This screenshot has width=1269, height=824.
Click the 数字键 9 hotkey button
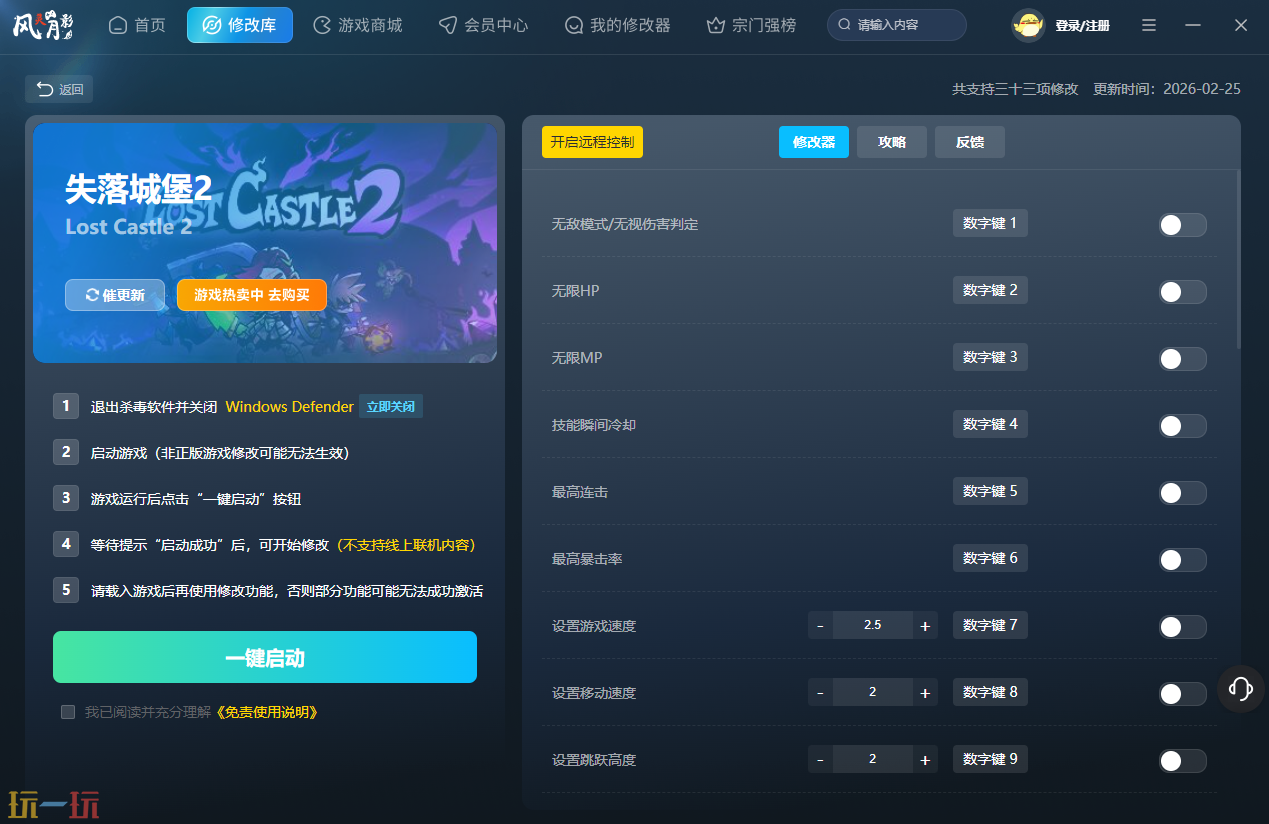[x=990, y=759]
